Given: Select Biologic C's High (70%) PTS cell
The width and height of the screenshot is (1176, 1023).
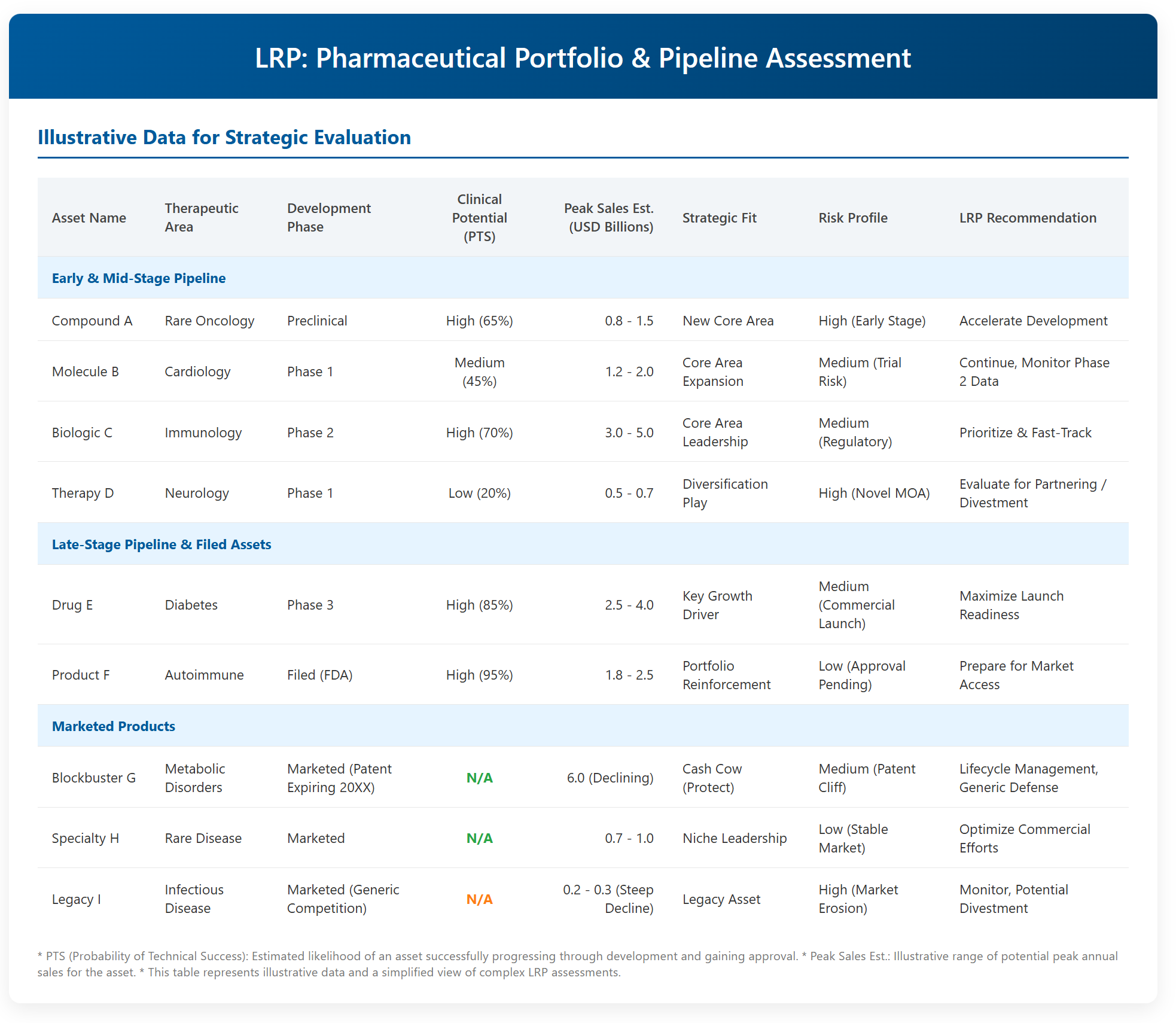Looking at the screenshot, I should (479, 433).
